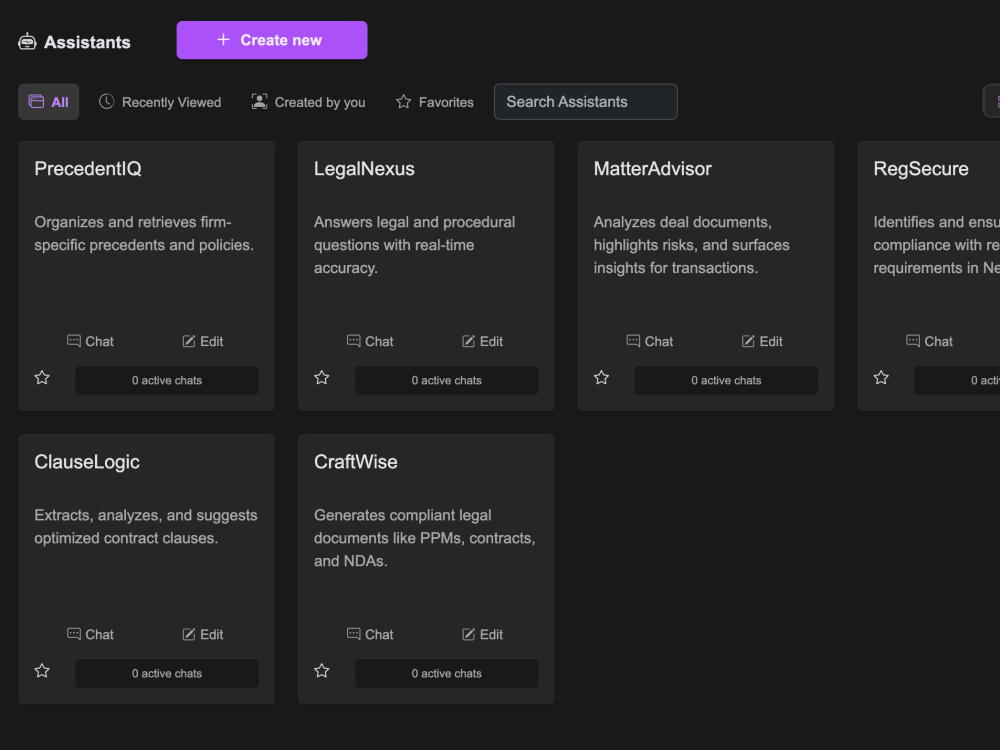
Task: Focus the Search Assistants input field
Action: pos(585,102)
